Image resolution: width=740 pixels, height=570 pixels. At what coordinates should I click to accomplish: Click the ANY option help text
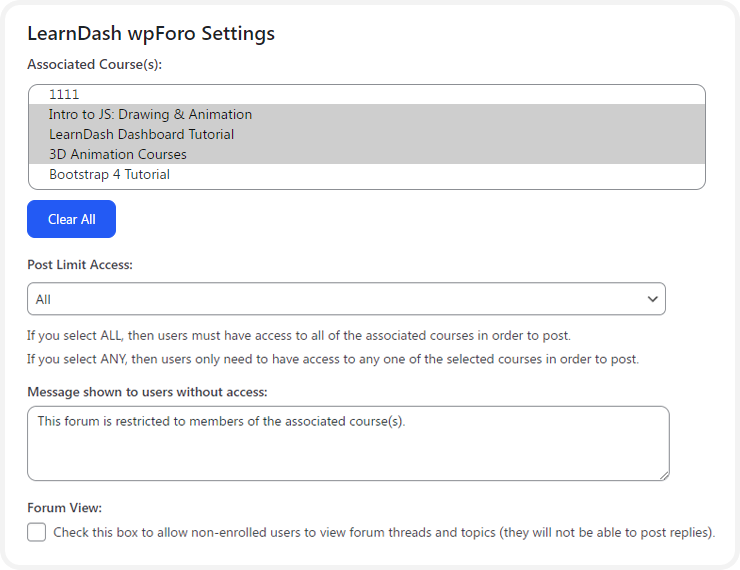[x=333, y=359]
